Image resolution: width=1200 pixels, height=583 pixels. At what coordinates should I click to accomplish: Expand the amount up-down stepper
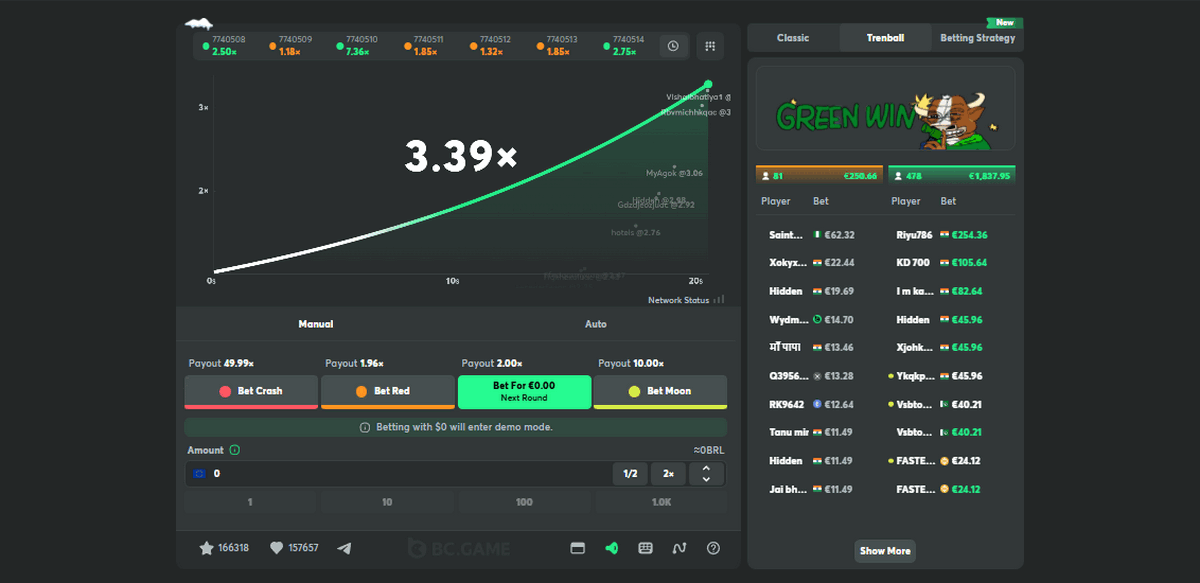pos(706,474)
